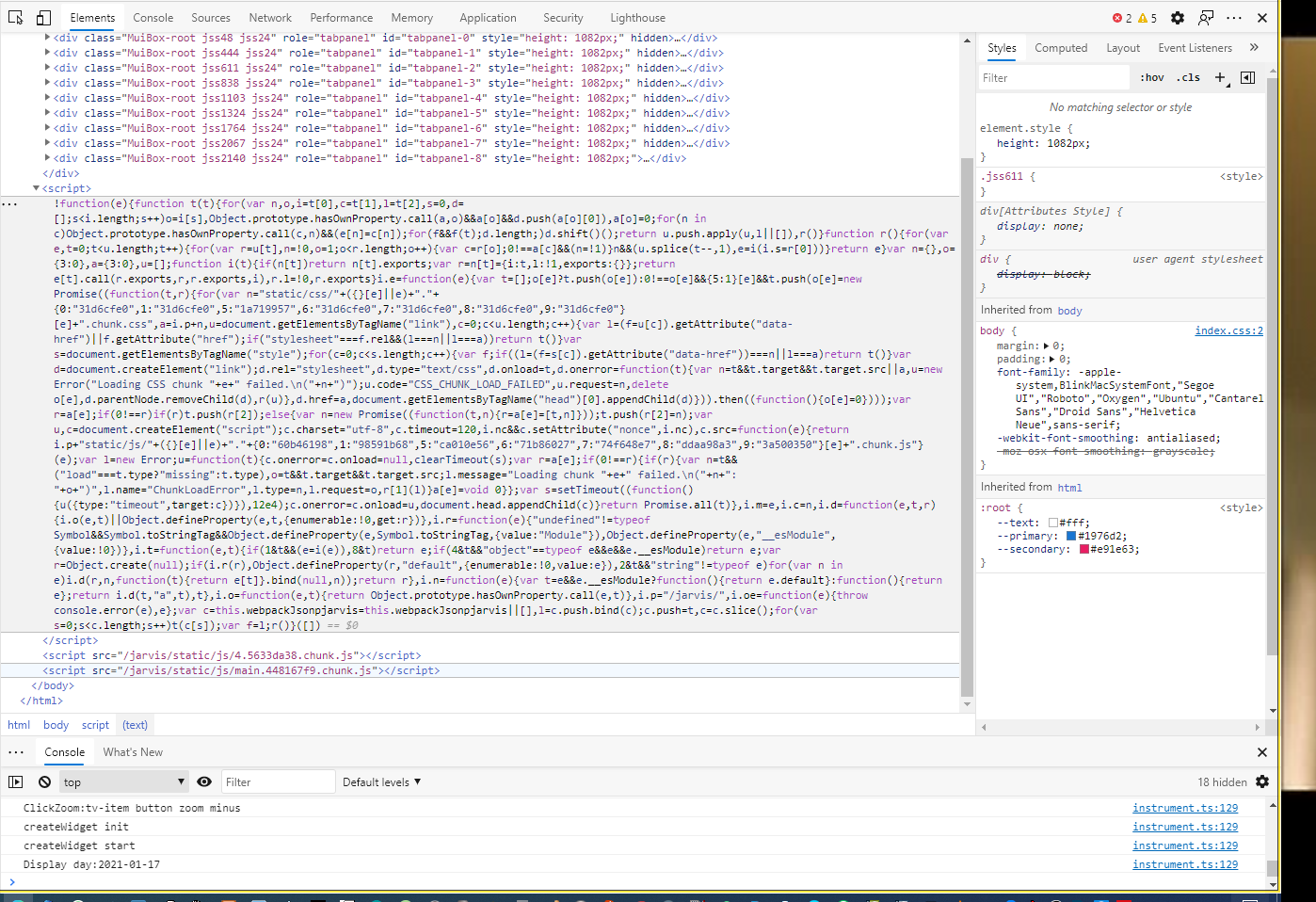Open the Memory panel tab
1316x902 pixels.
tap(412, 18)
